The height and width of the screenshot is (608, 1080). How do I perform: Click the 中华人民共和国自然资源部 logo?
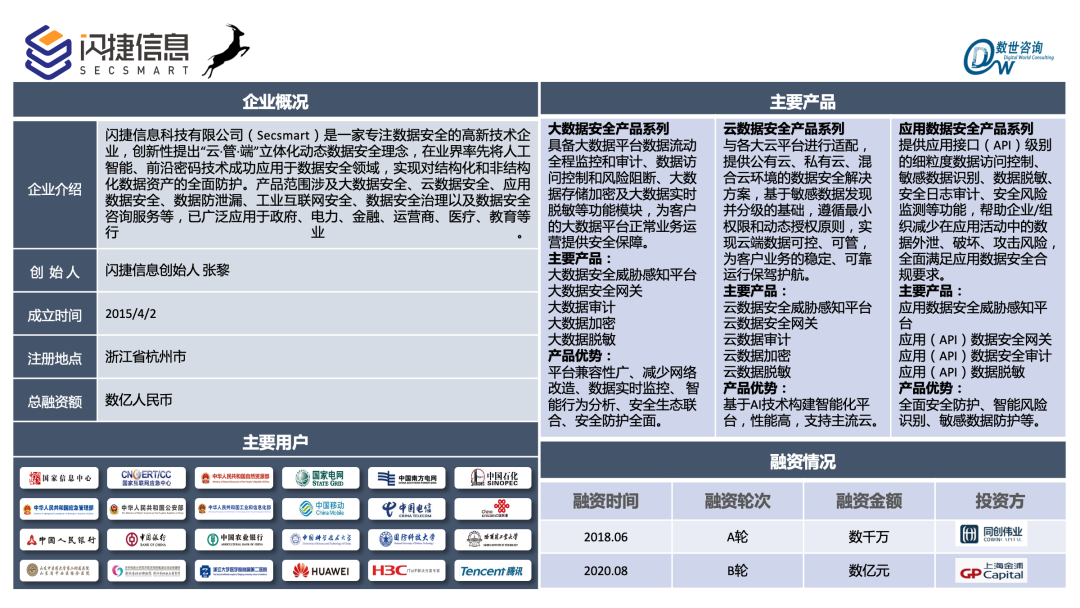coord(233,478)
